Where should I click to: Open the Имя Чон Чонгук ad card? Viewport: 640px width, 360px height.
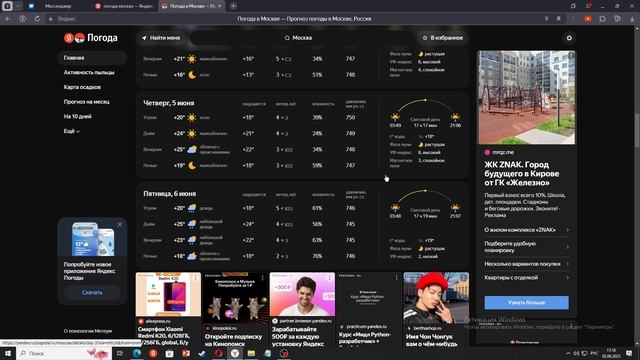click(x=436, y=309)
